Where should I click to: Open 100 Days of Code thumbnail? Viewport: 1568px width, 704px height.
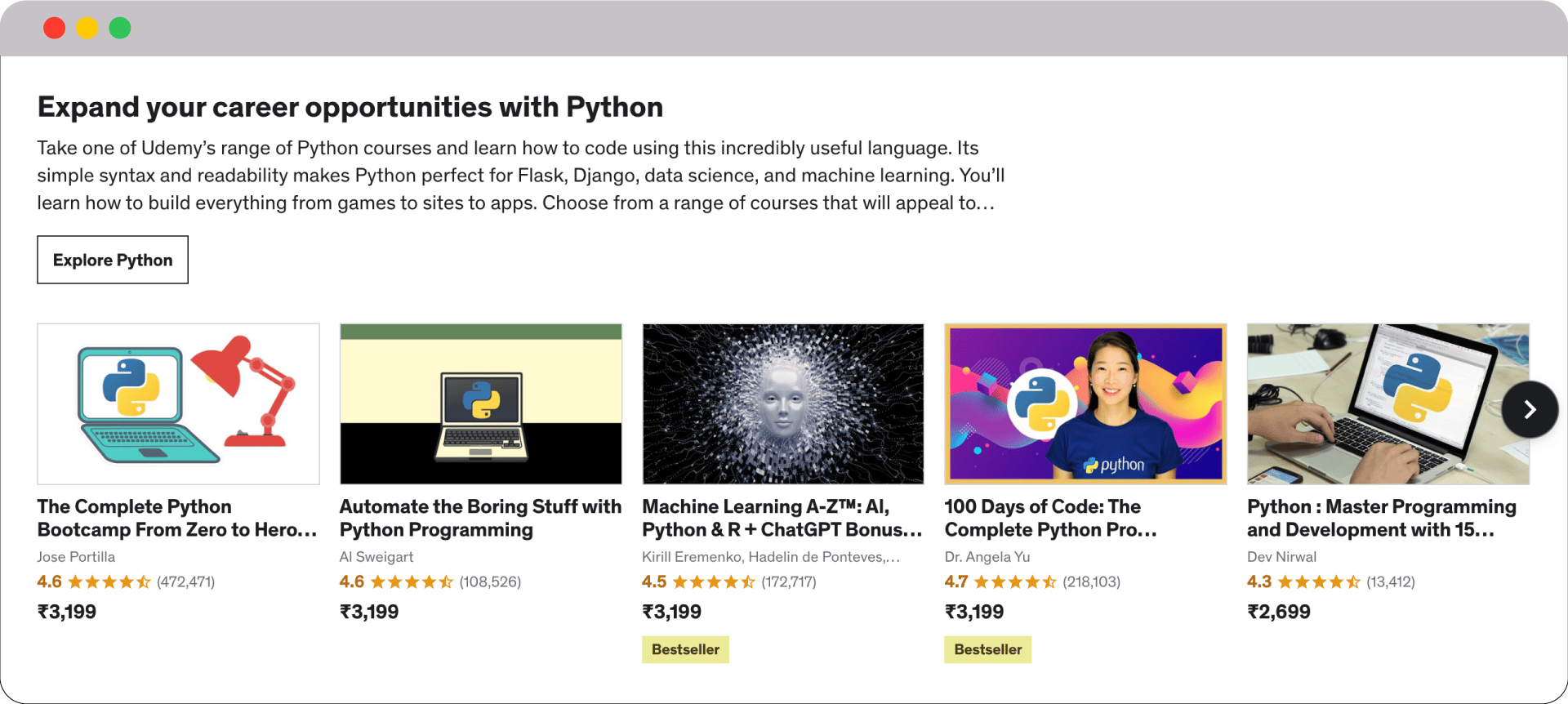pos(1085,403)
